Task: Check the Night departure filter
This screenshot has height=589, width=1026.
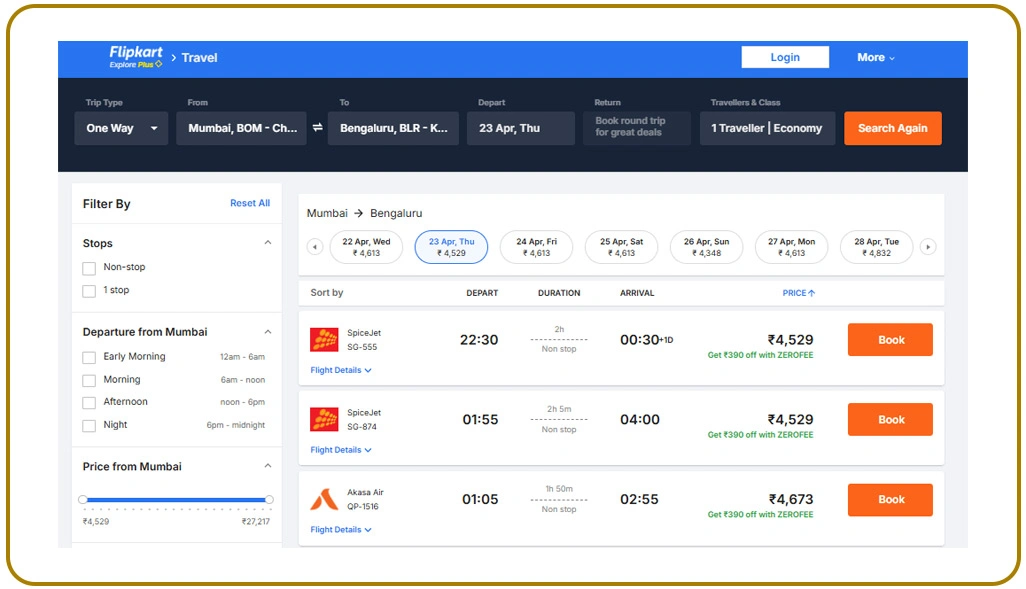Action: [89, 425]
